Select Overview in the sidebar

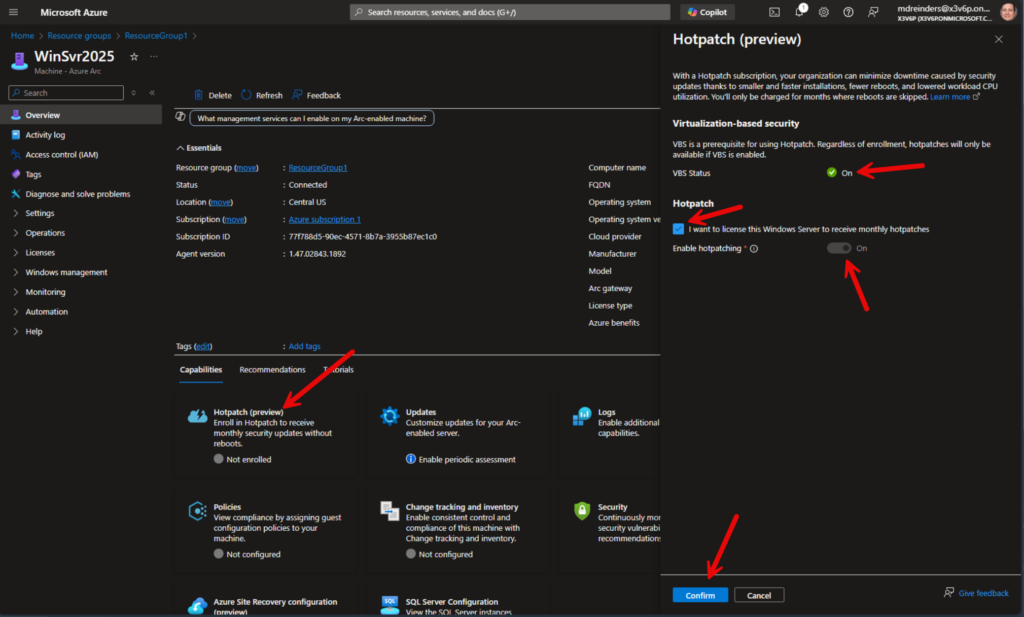[x=81, y=115]
